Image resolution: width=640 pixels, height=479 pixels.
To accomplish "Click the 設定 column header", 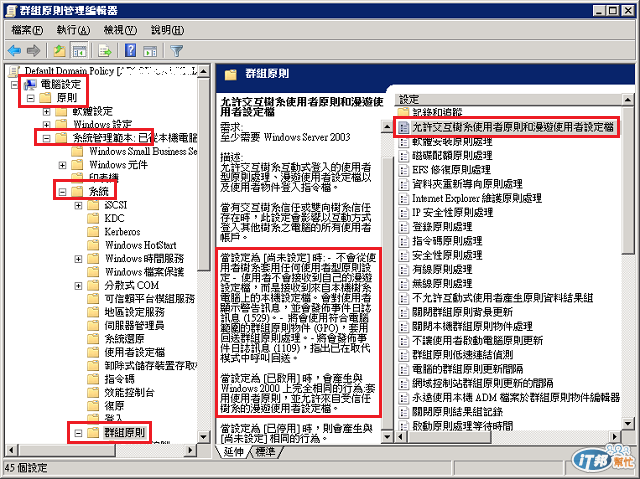I will [x=509, y=100].
